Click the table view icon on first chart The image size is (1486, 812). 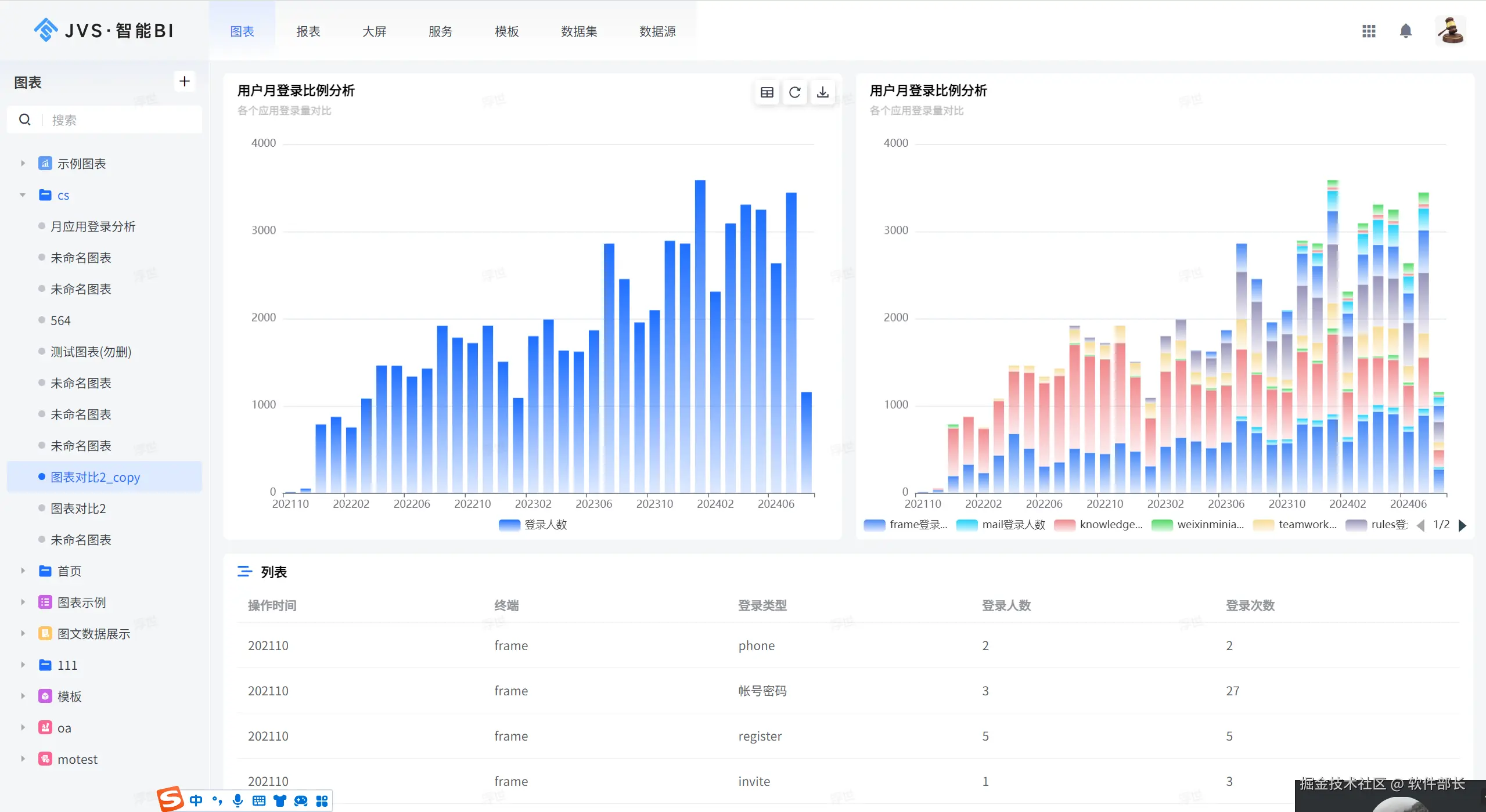tap(767, 92)
